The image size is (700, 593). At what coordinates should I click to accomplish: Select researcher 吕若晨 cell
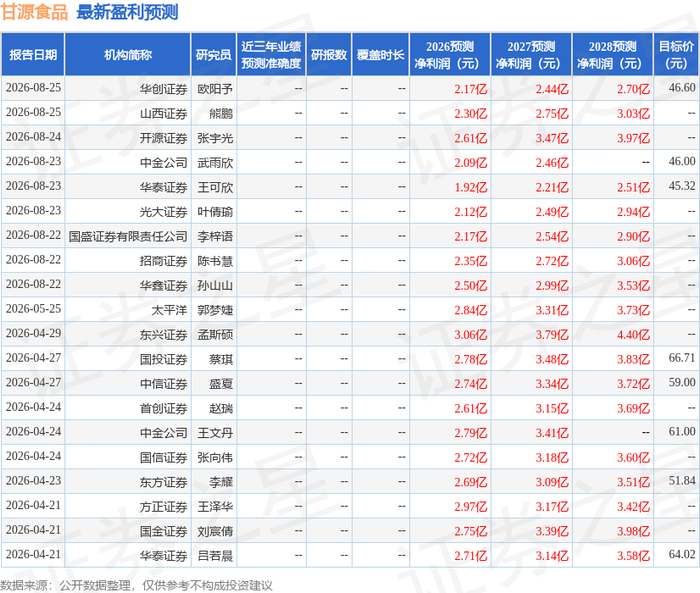pos(215,556)
